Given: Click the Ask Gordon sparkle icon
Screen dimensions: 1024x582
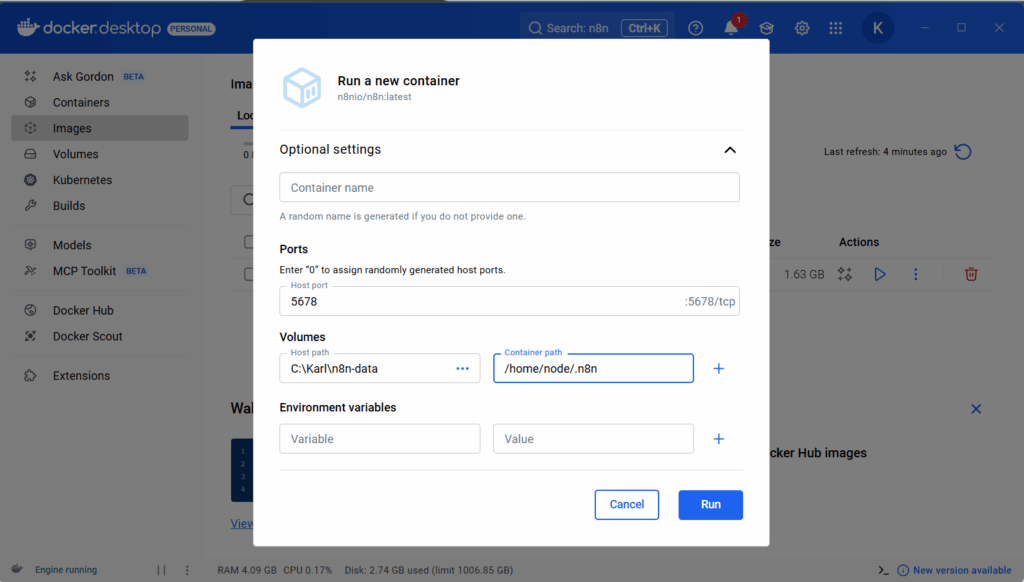Looking at the screenshot, I should pos(30,76).
